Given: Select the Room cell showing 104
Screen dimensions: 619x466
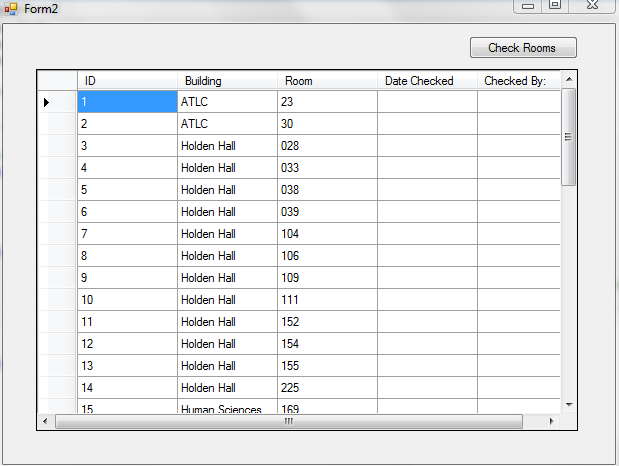Looking at the screenshot, I should (327, 234).
